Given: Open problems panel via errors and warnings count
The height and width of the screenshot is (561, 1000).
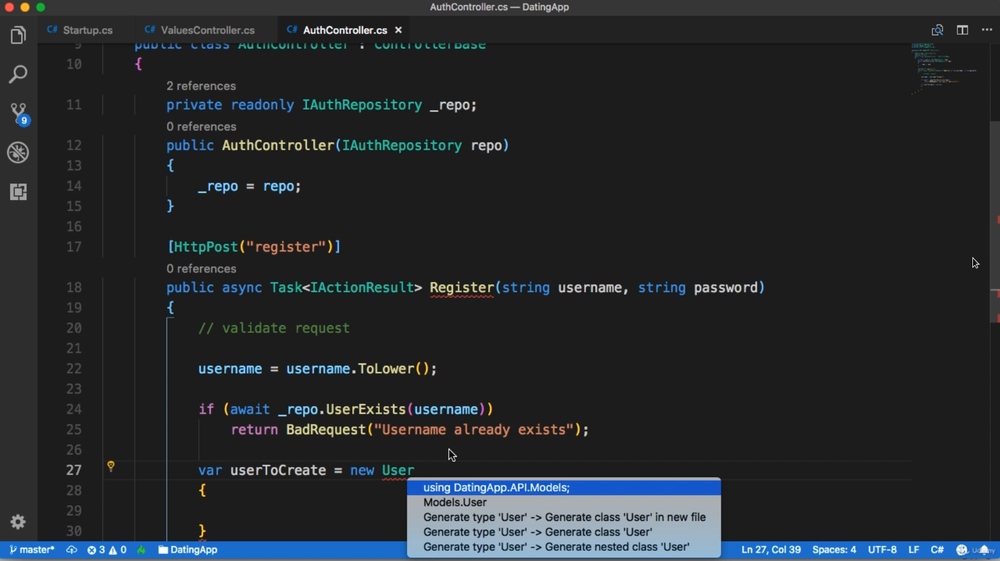Looking at the screenshot, I should [x=107, y=550].
